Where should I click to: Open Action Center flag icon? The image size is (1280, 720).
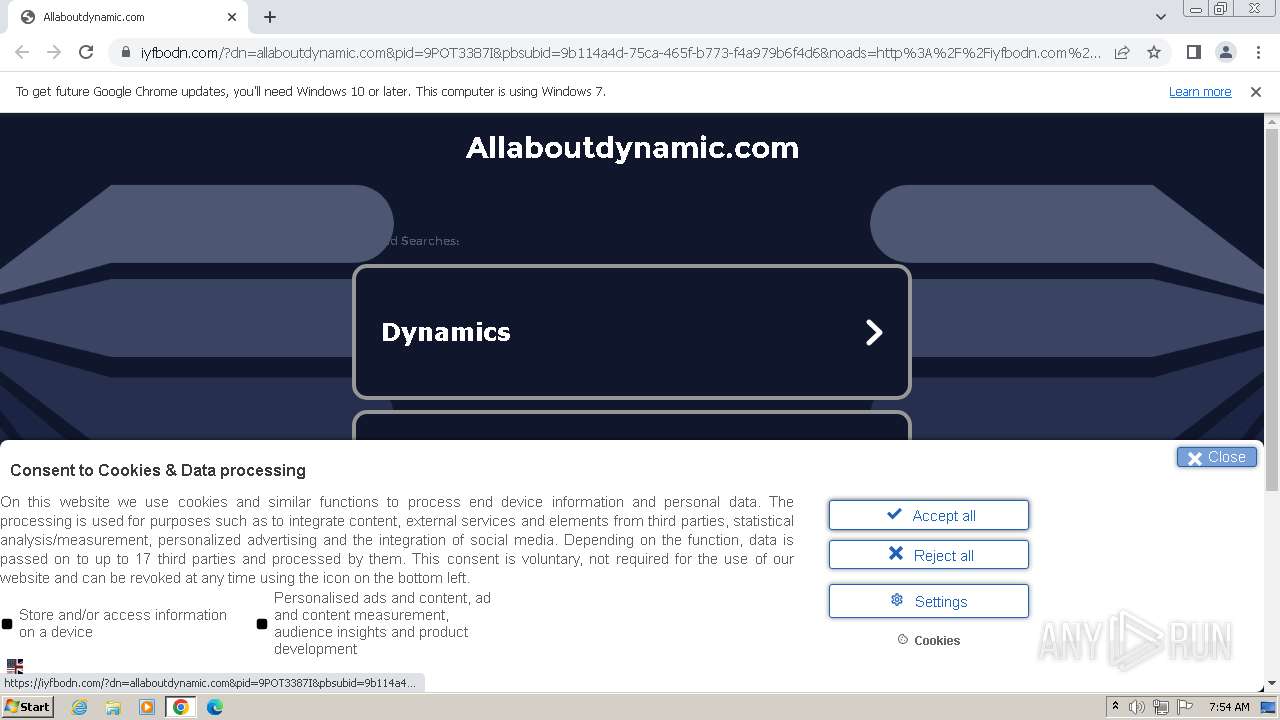pos(1185,707)
